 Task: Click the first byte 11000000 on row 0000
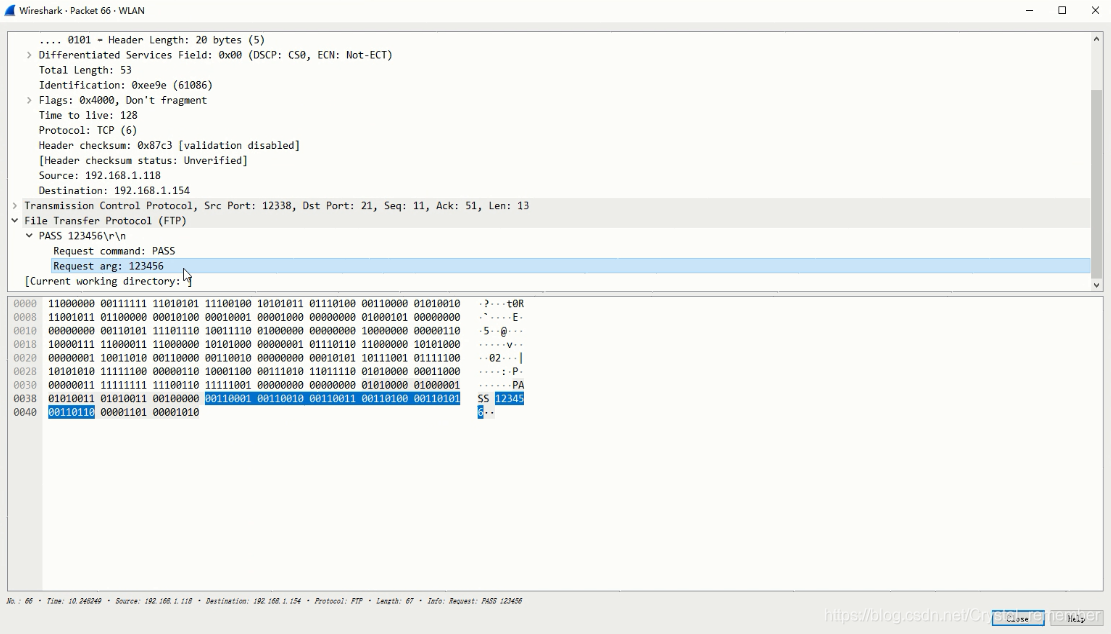tap(72, 304)
